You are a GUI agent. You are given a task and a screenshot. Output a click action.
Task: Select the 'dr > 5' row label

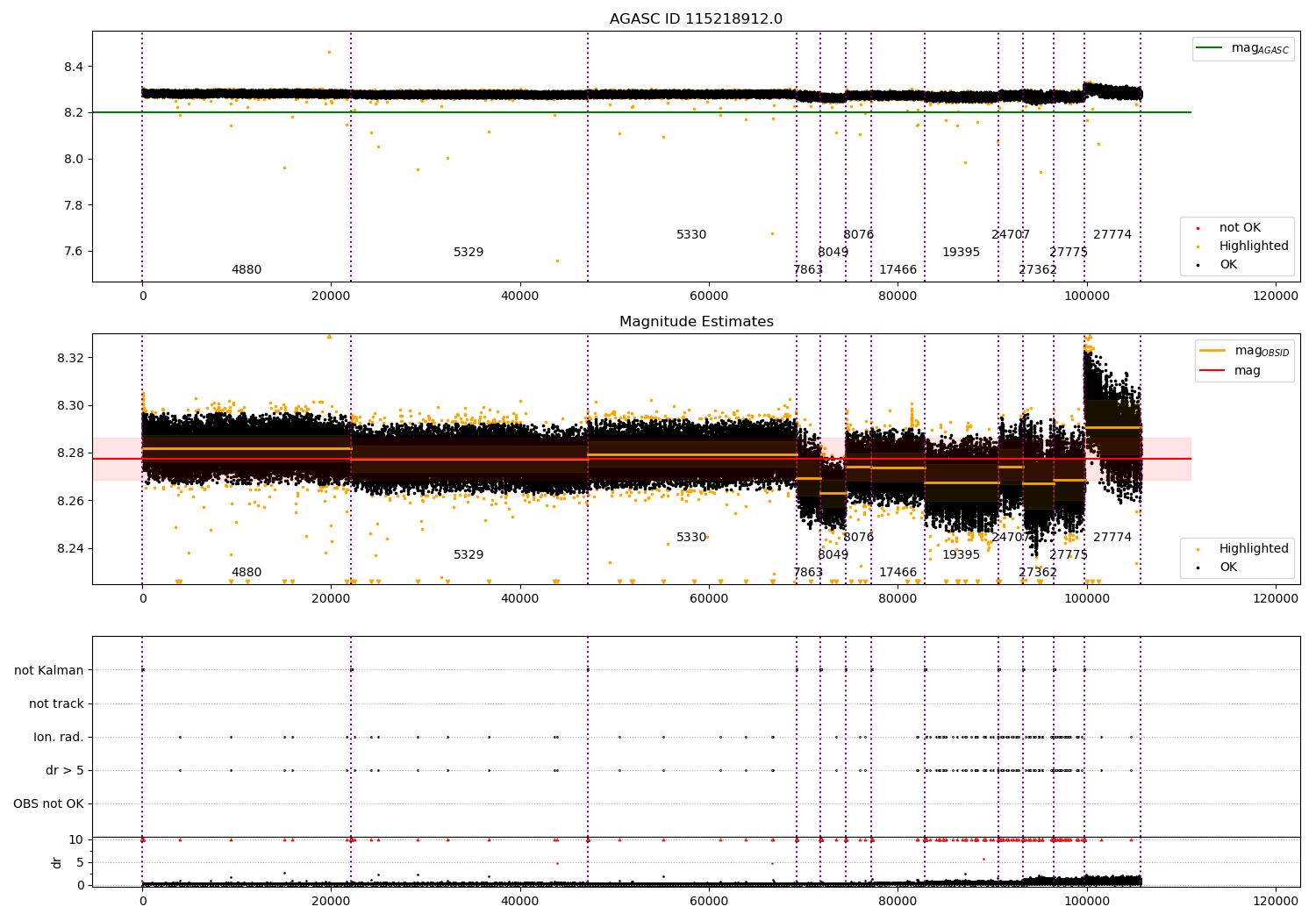(65, 770)
